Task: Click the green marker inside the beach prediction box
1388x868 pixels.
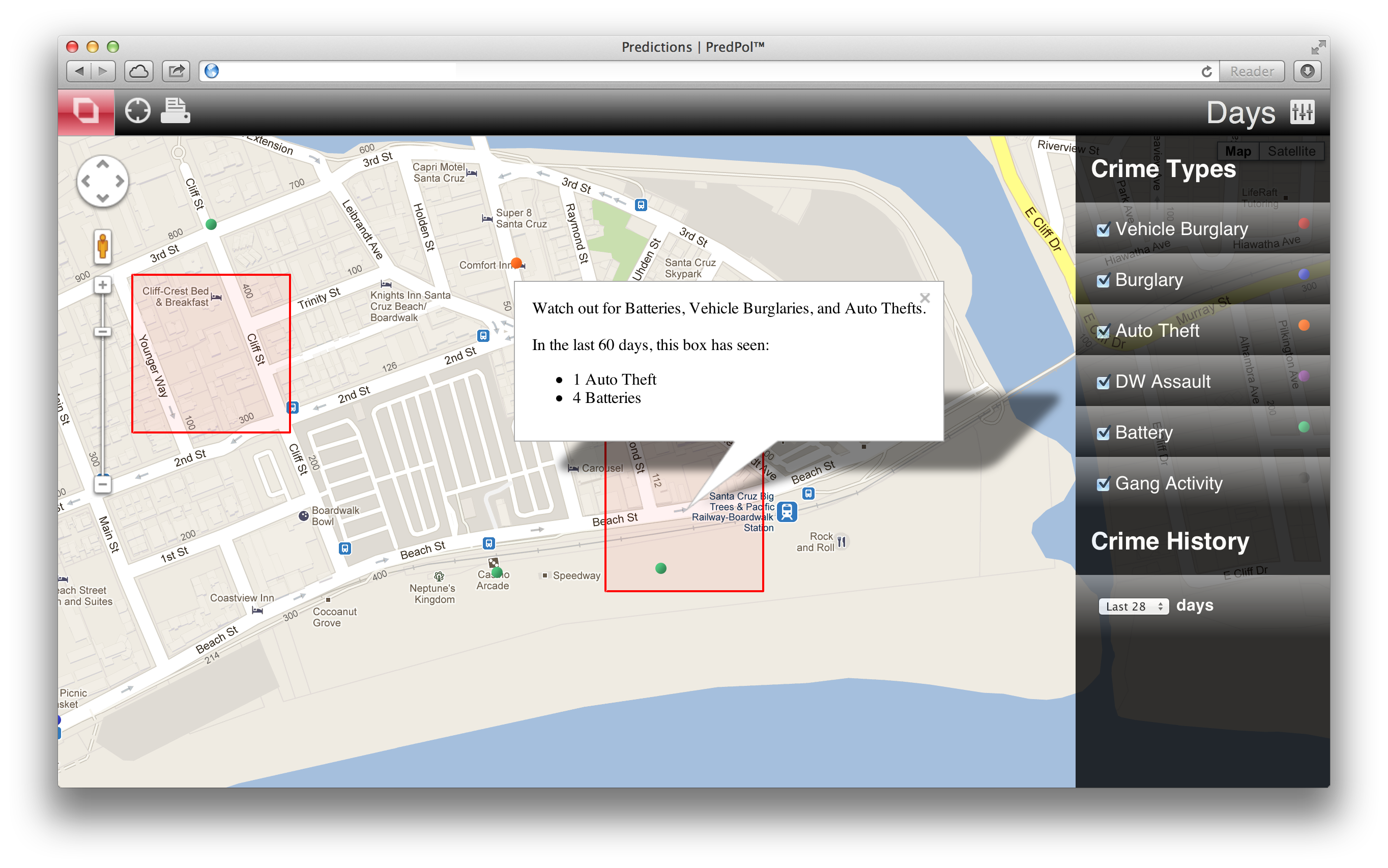Action: point(661,568)
